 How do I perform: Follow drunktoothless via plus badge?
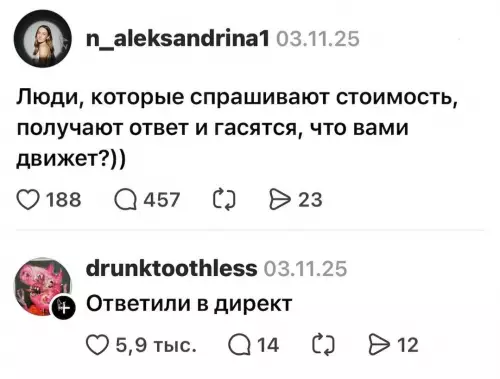pos(64,307)
